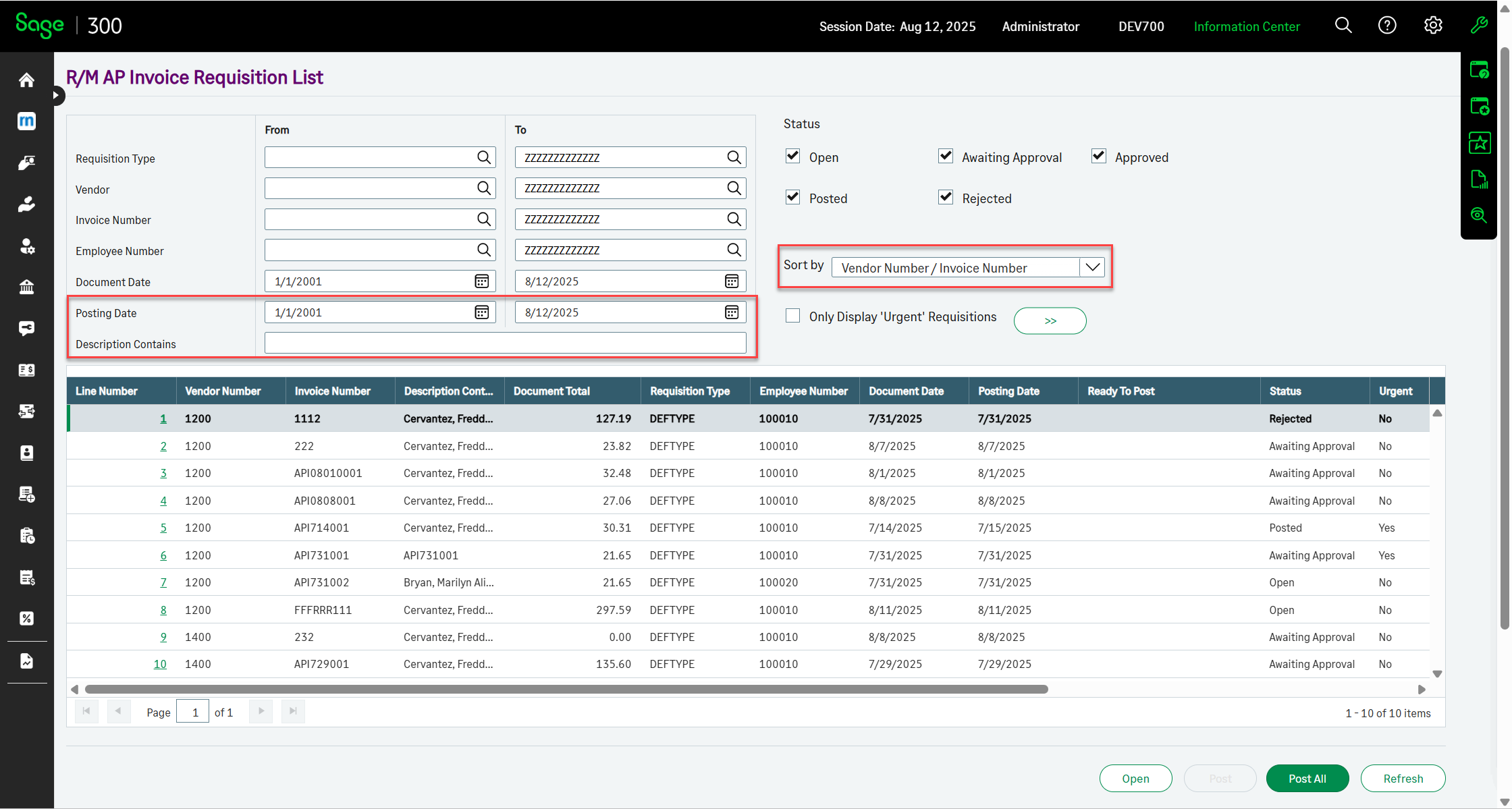Open the hand holding item sidebar icon
1512x809 pixels.
[x=26, y=204]
